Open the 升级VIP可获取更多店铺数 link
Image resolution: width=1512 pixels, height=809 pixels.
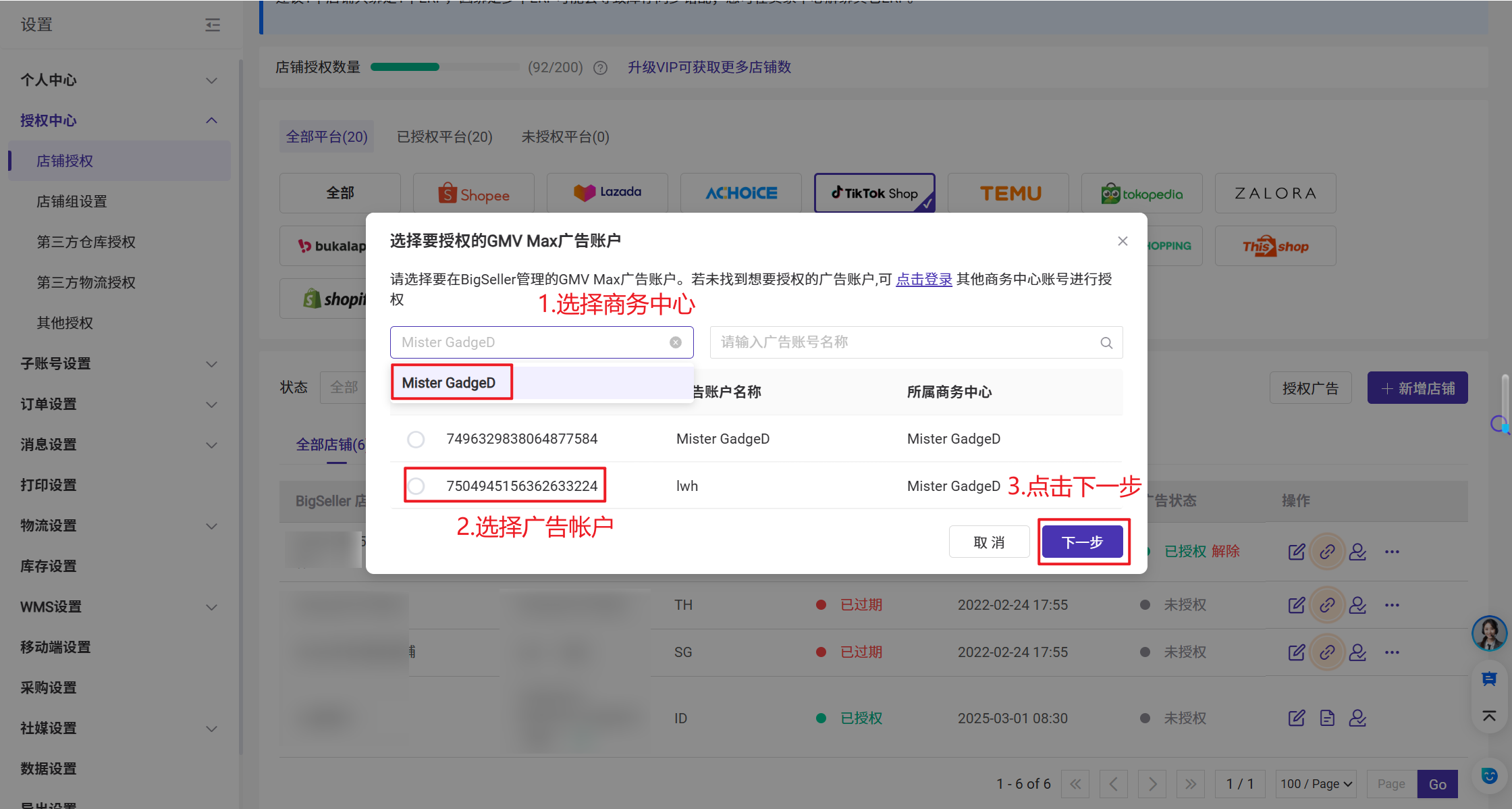(709, 68)
